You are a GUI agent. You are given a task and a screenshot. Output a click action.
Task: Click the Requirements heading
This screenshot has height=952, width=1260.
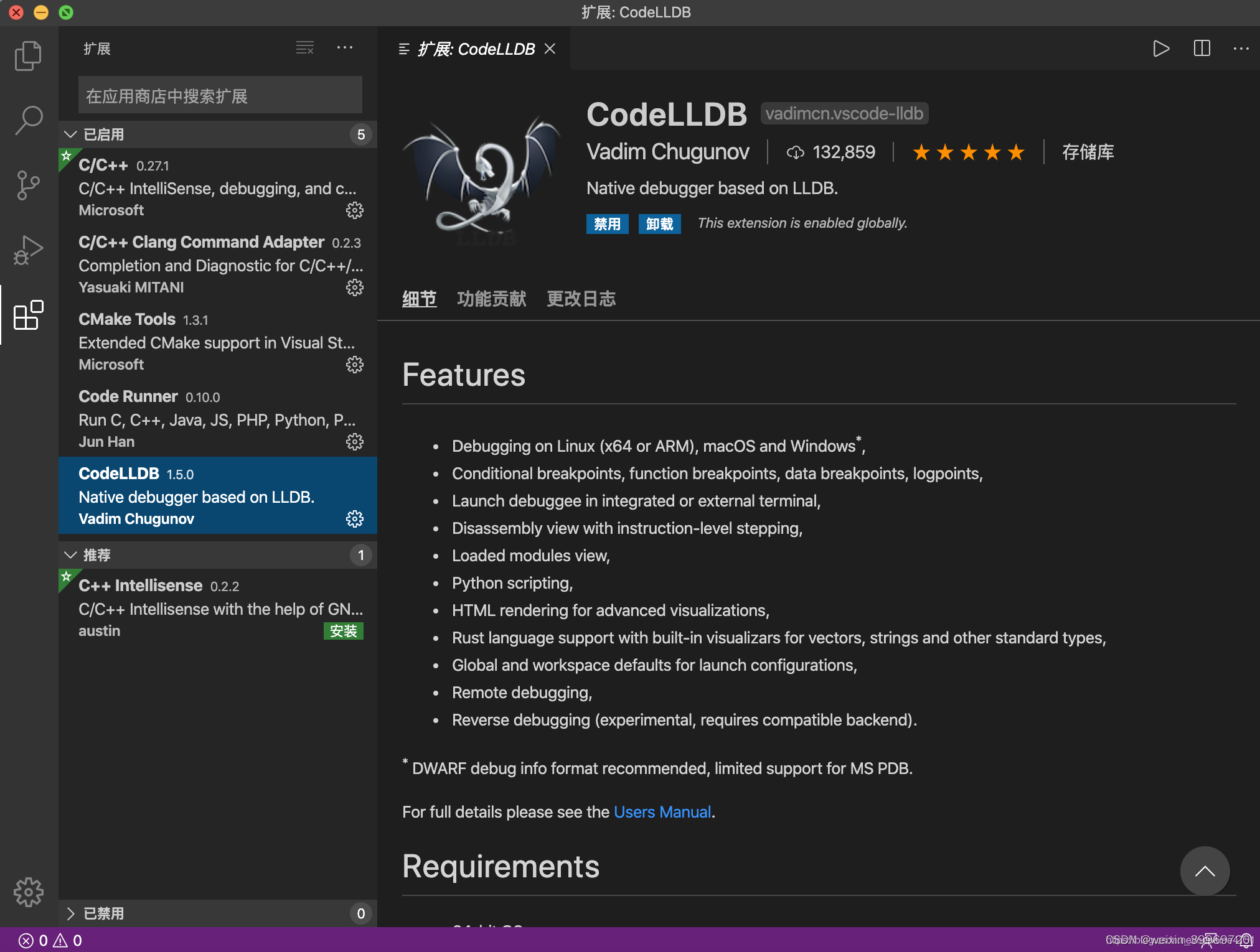(501, 866)
